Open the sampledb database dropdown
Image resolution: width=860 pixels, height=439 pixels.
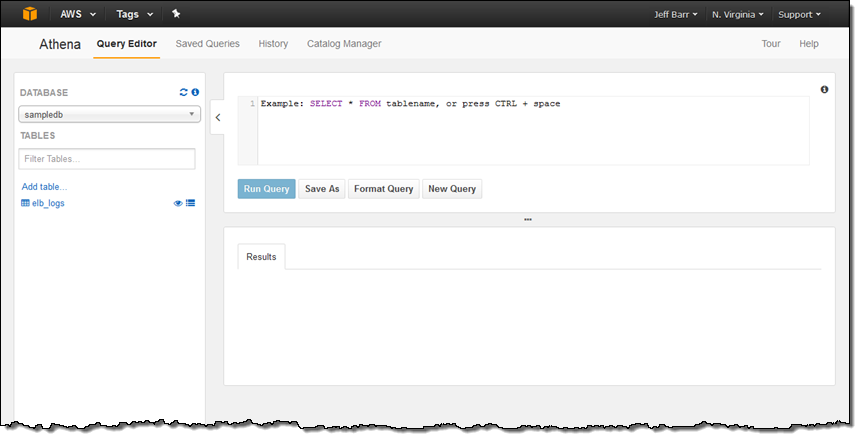(x=109, y=115)
